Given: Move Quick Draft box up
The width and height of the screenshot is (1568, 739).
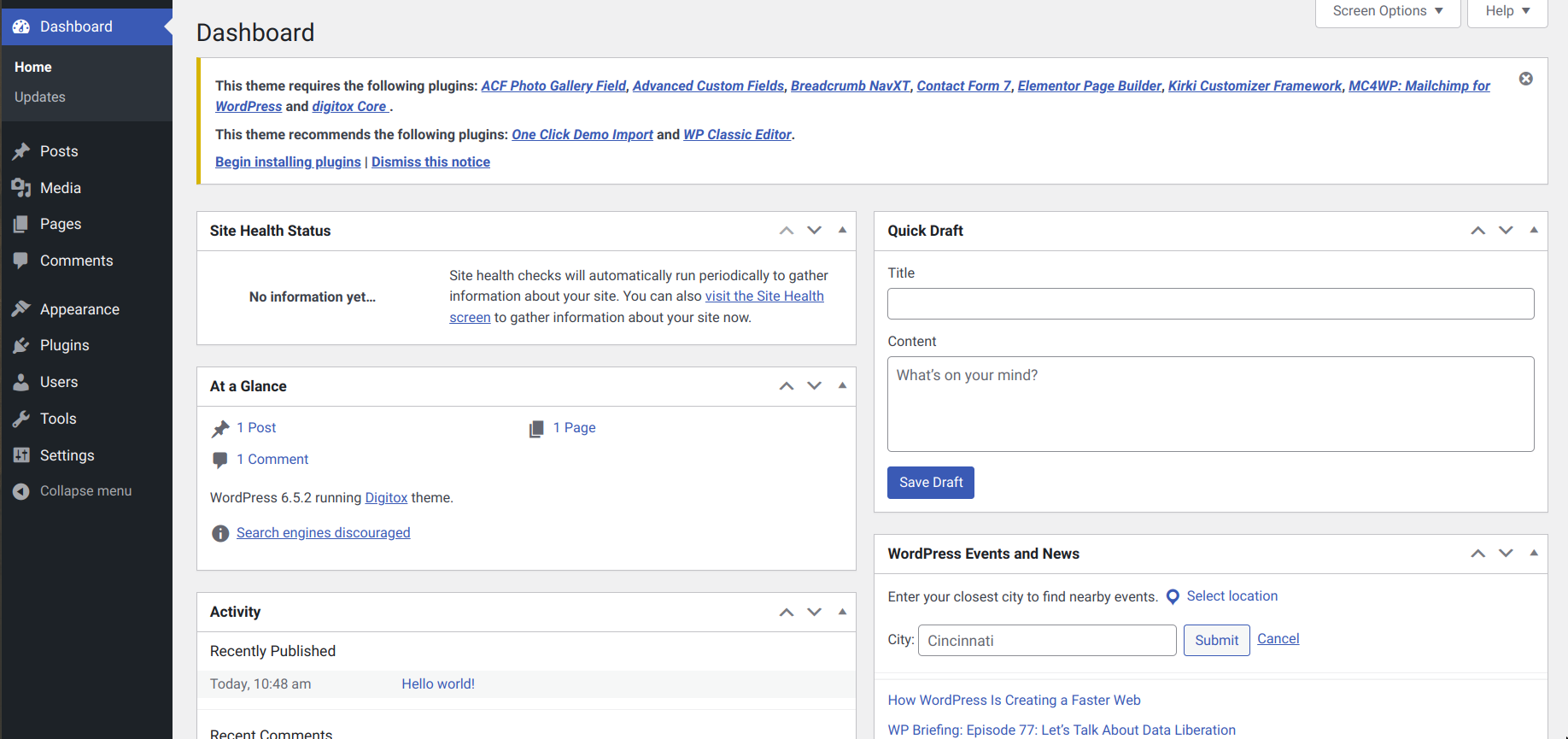Looking at the screenshot, I should (x=1478, y=231).
